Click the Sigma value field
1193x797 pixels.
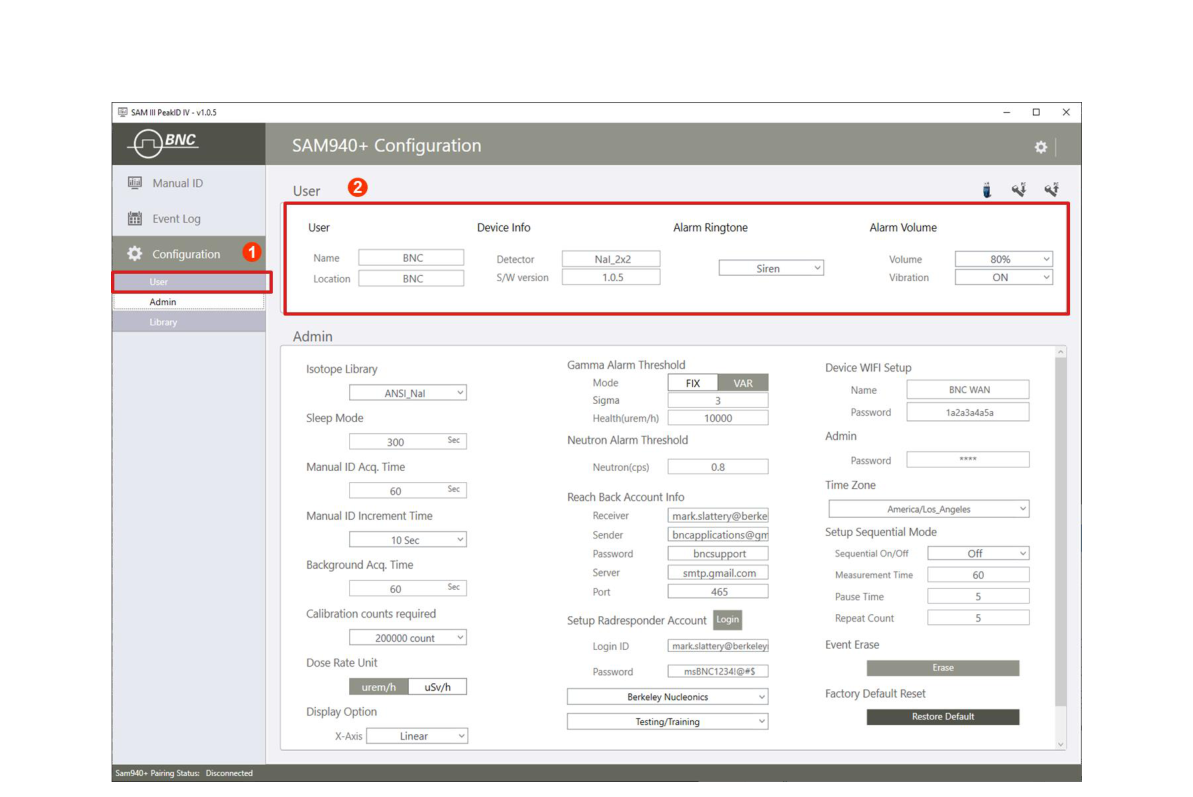pyautogui.click(x=717, y=400)
